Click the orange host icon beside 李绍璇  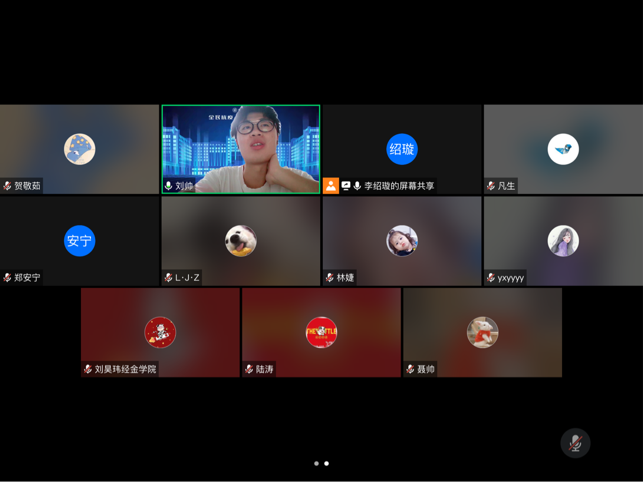point(331,186)
